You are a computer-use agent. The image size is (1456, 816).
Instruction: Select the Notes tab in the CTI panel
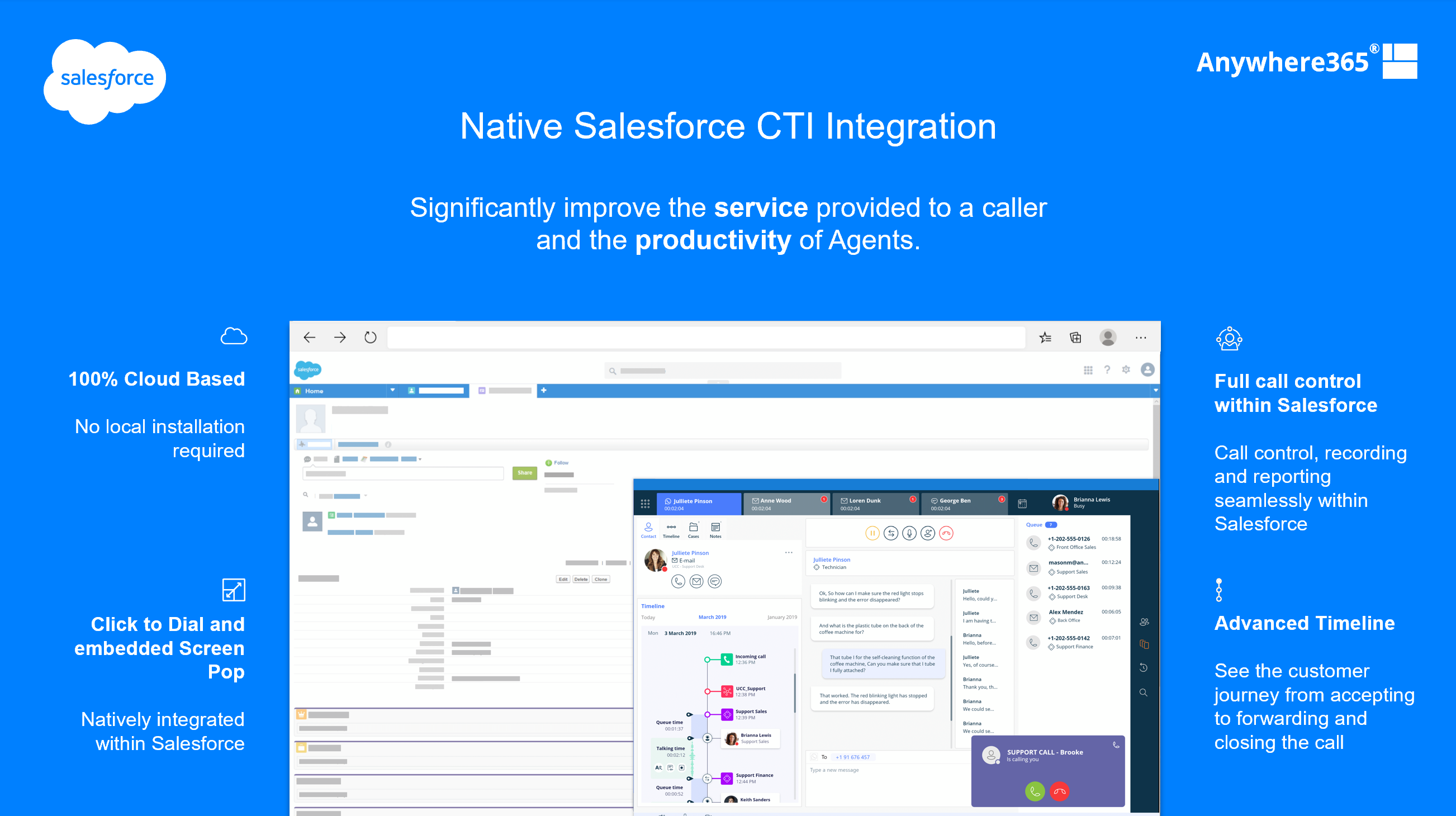715,530
